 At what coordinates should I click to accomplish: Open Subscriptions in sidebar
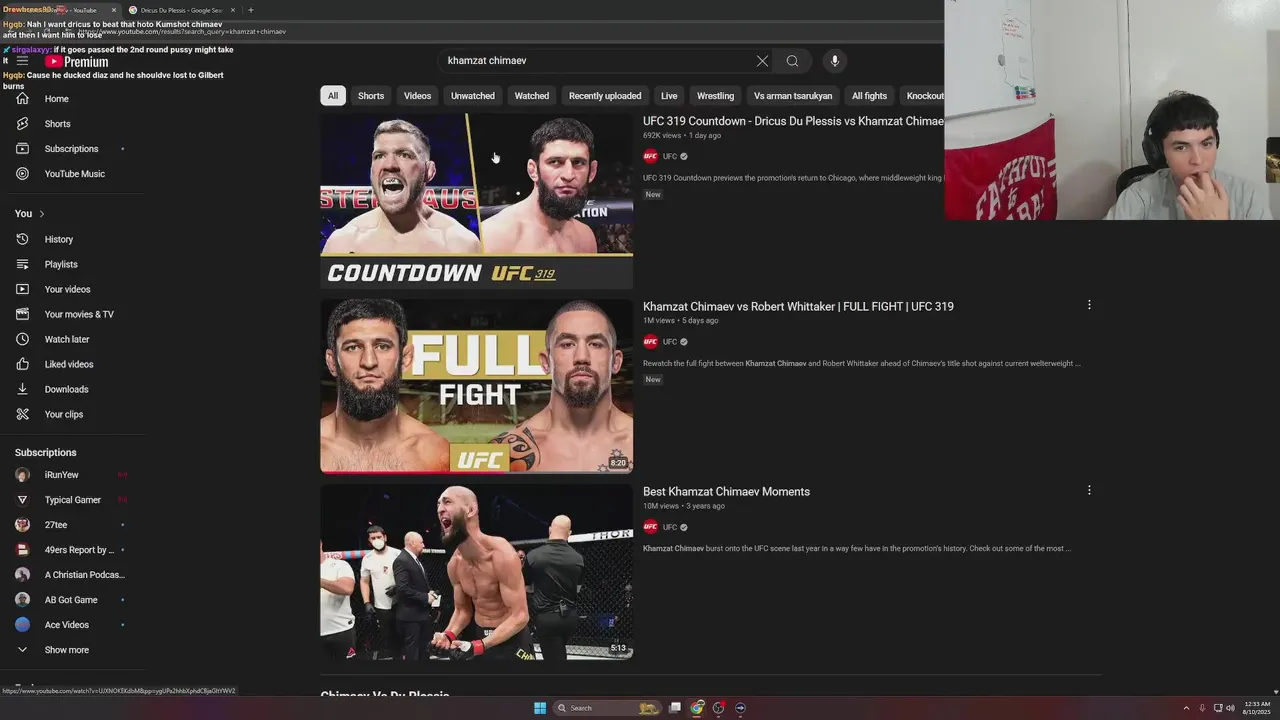tap(72, 149)
